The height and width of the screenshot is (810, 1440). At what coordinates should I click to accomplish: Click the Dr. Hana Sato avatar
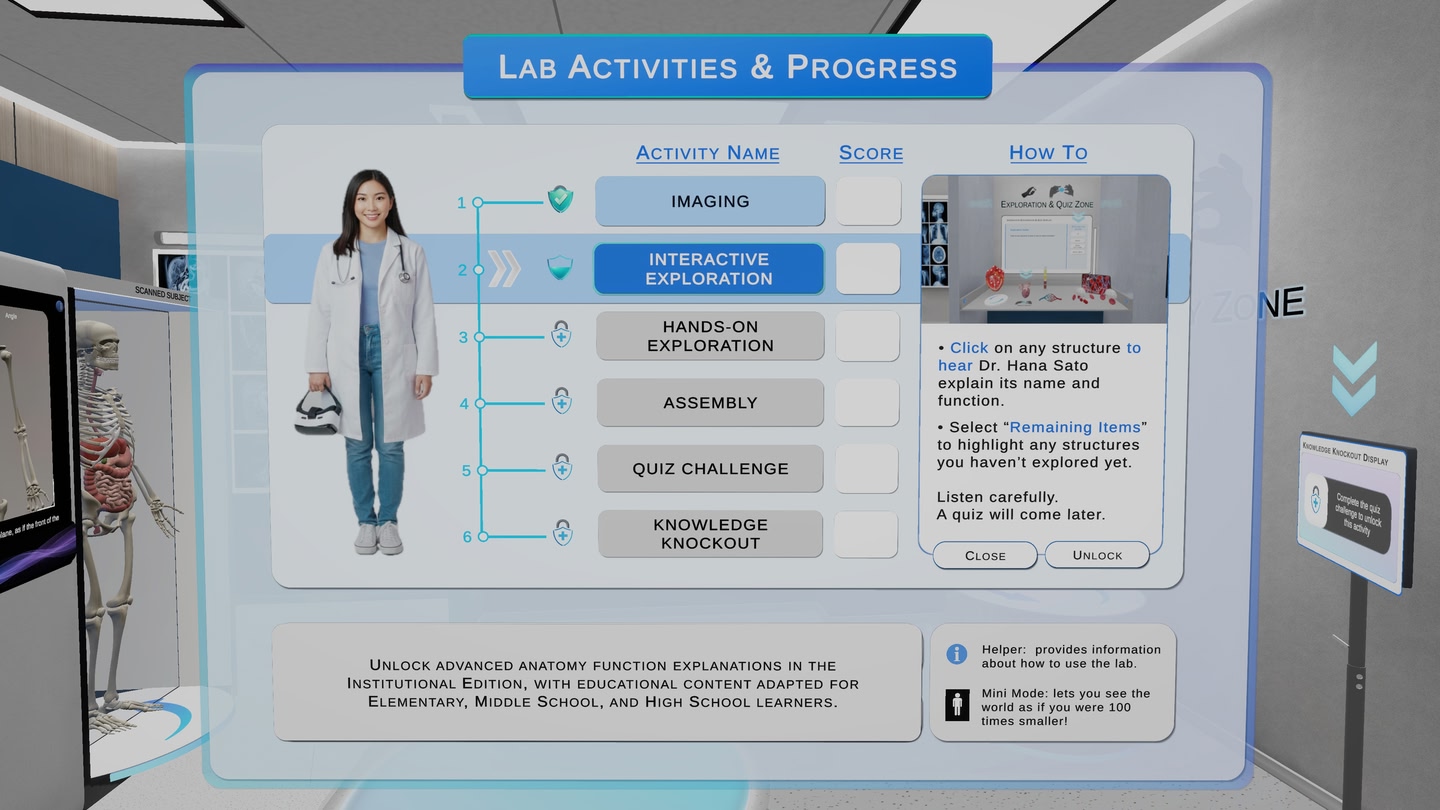pos(370,362)
